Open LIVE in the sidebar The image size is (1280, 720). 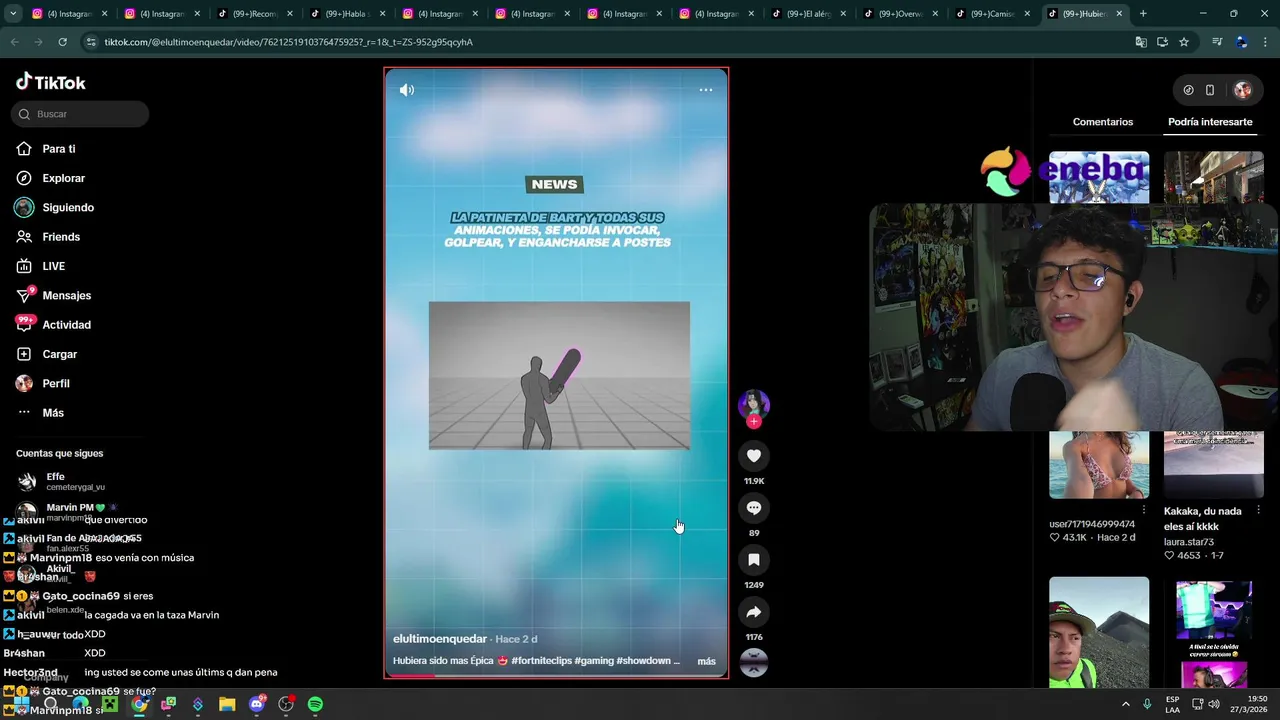(53, 266)
